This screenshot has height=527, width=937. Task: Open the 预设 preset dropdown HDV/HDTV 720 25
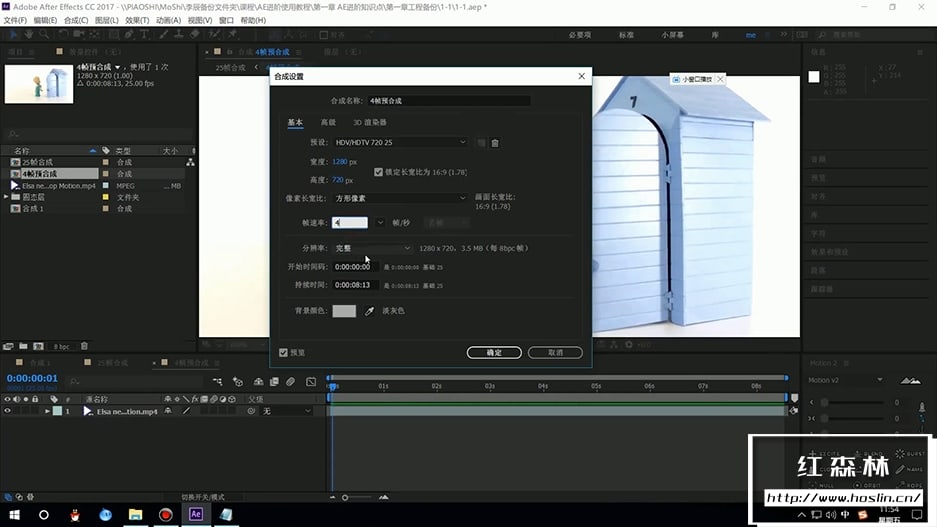tap(400, 143)
